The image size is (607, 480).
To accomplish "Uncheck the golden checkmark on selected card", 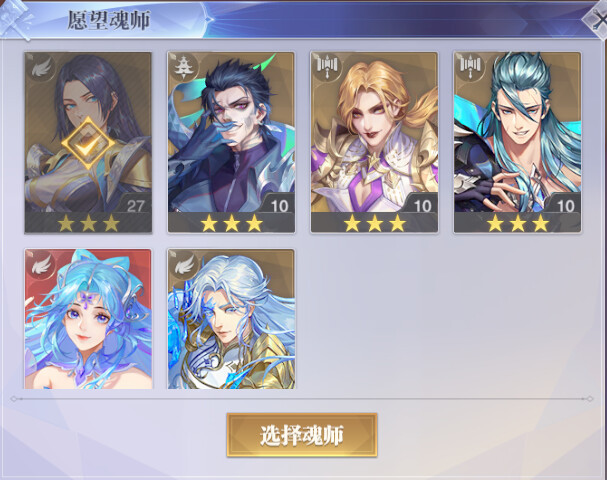I will pyautogui.click(x=88, y=144).
